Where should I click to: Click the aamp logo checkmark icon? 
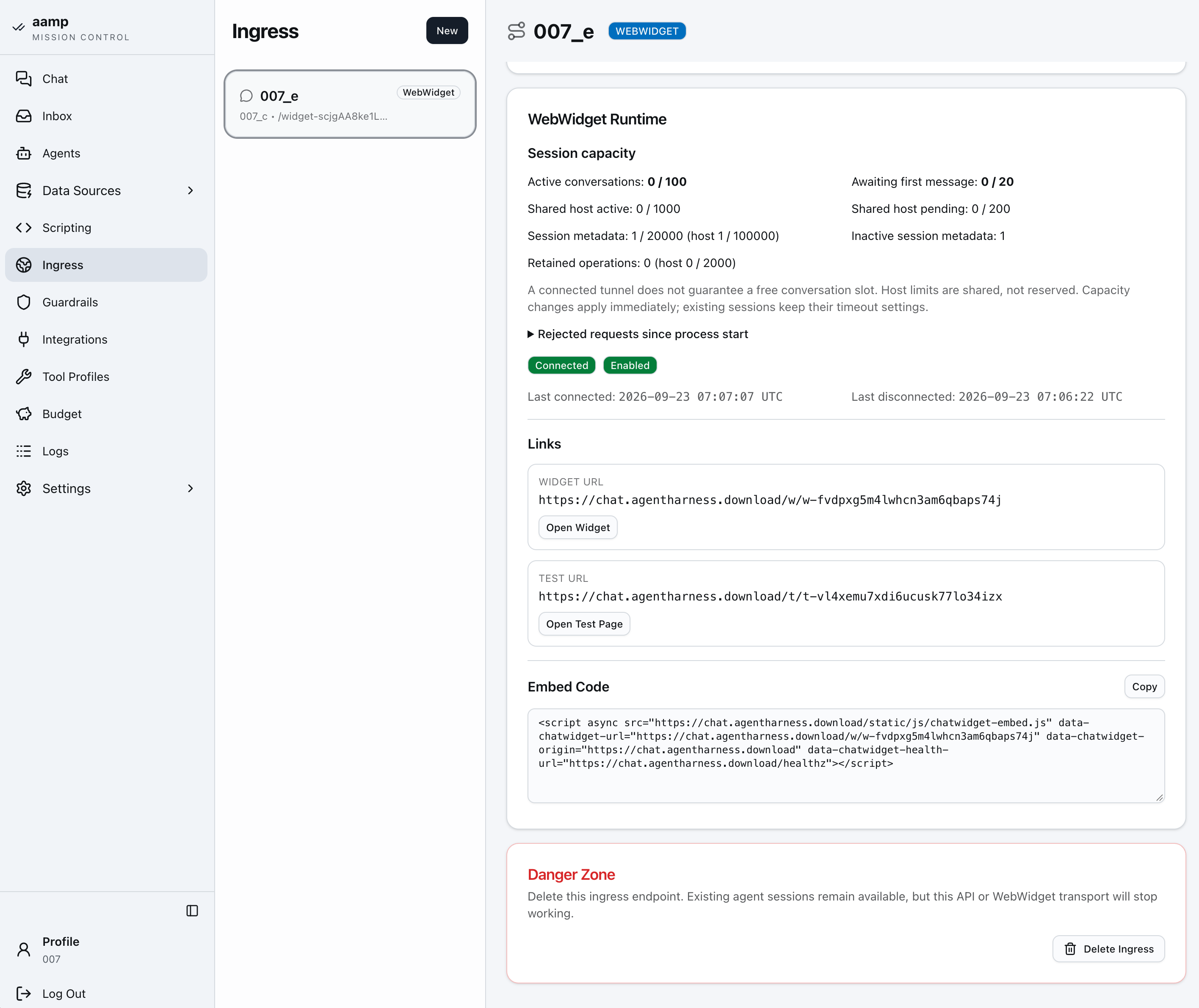pyautogui.click(x=18, y=27)
